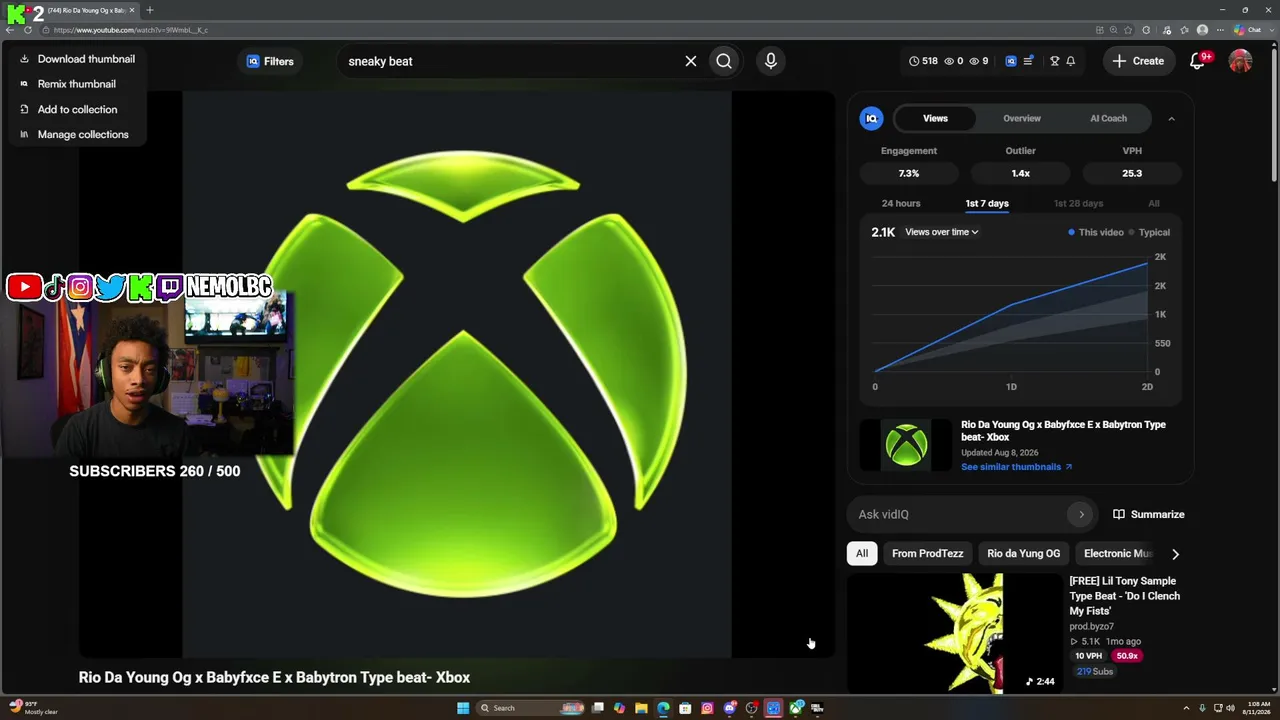Click the Summarize button
The height and width of the screenshot is (720, 1280).
point(1148,514)
